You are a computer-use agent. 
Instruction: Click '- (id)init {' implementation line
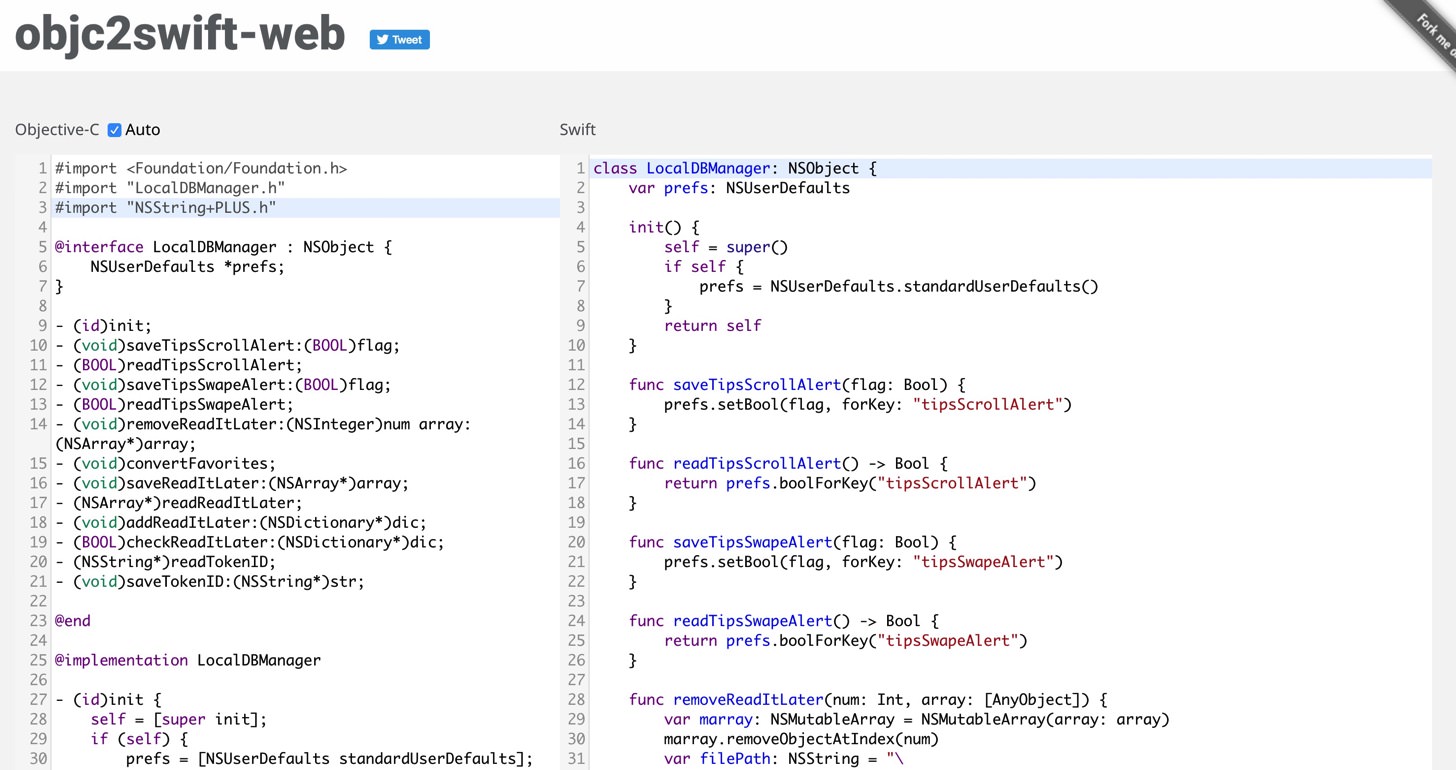point(108,700)
